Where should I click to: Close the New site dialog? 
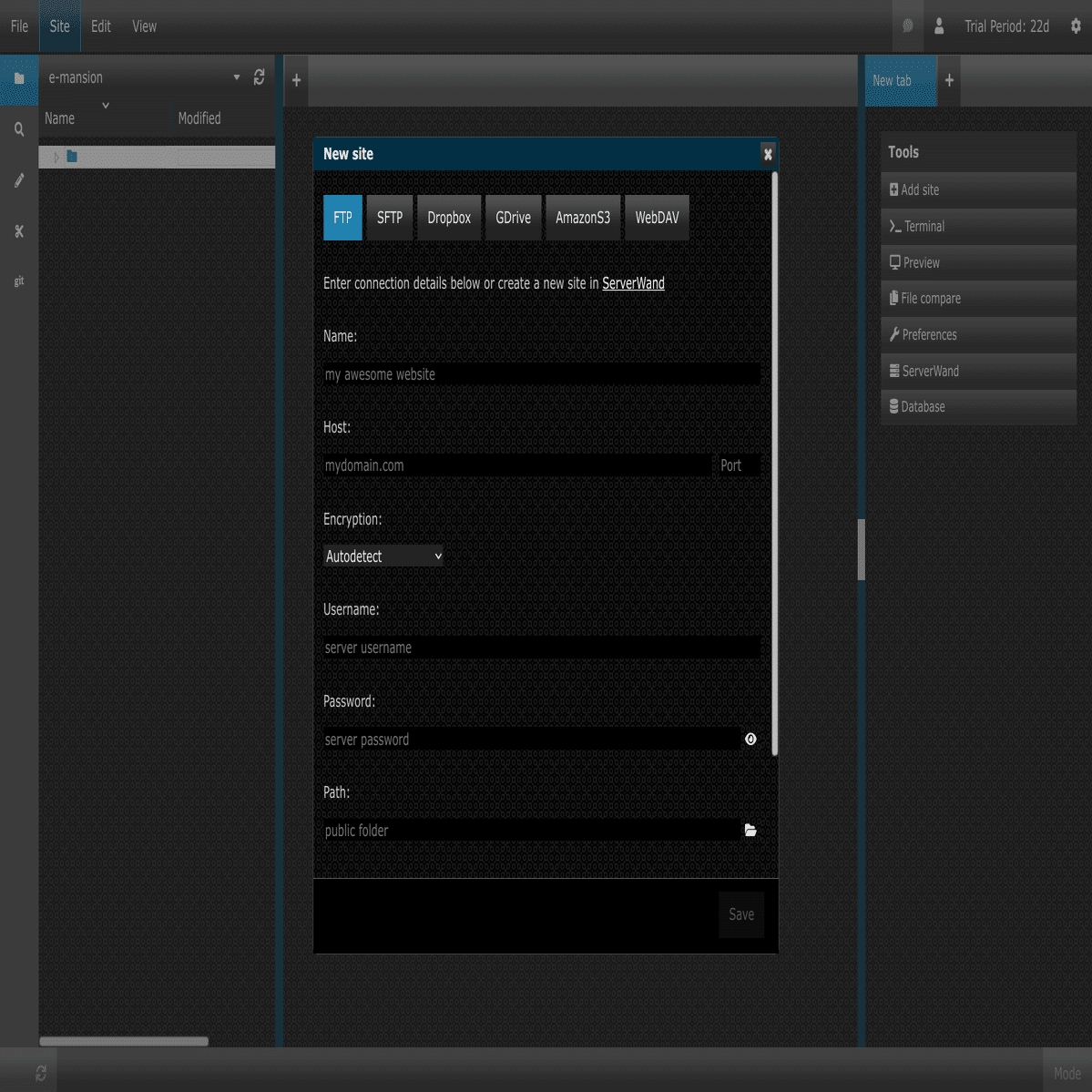click(x=768, y=154)
